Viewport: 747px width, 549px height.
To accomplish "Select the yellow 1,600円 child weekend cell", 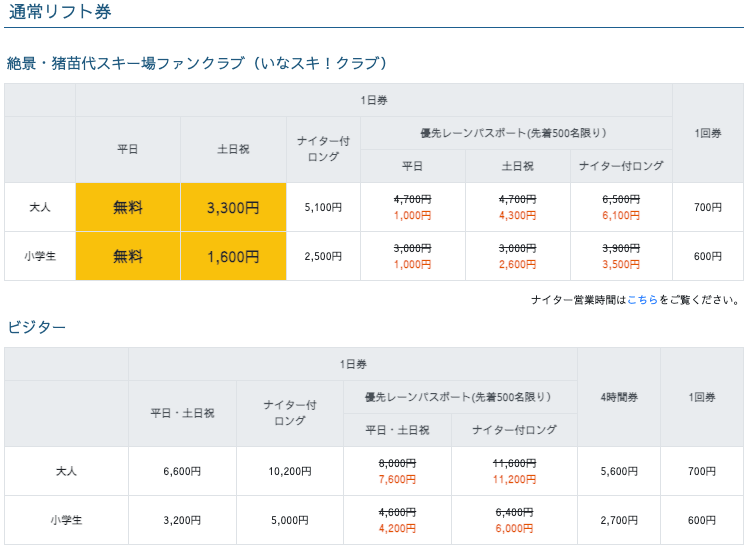I will tap(233, 257).
